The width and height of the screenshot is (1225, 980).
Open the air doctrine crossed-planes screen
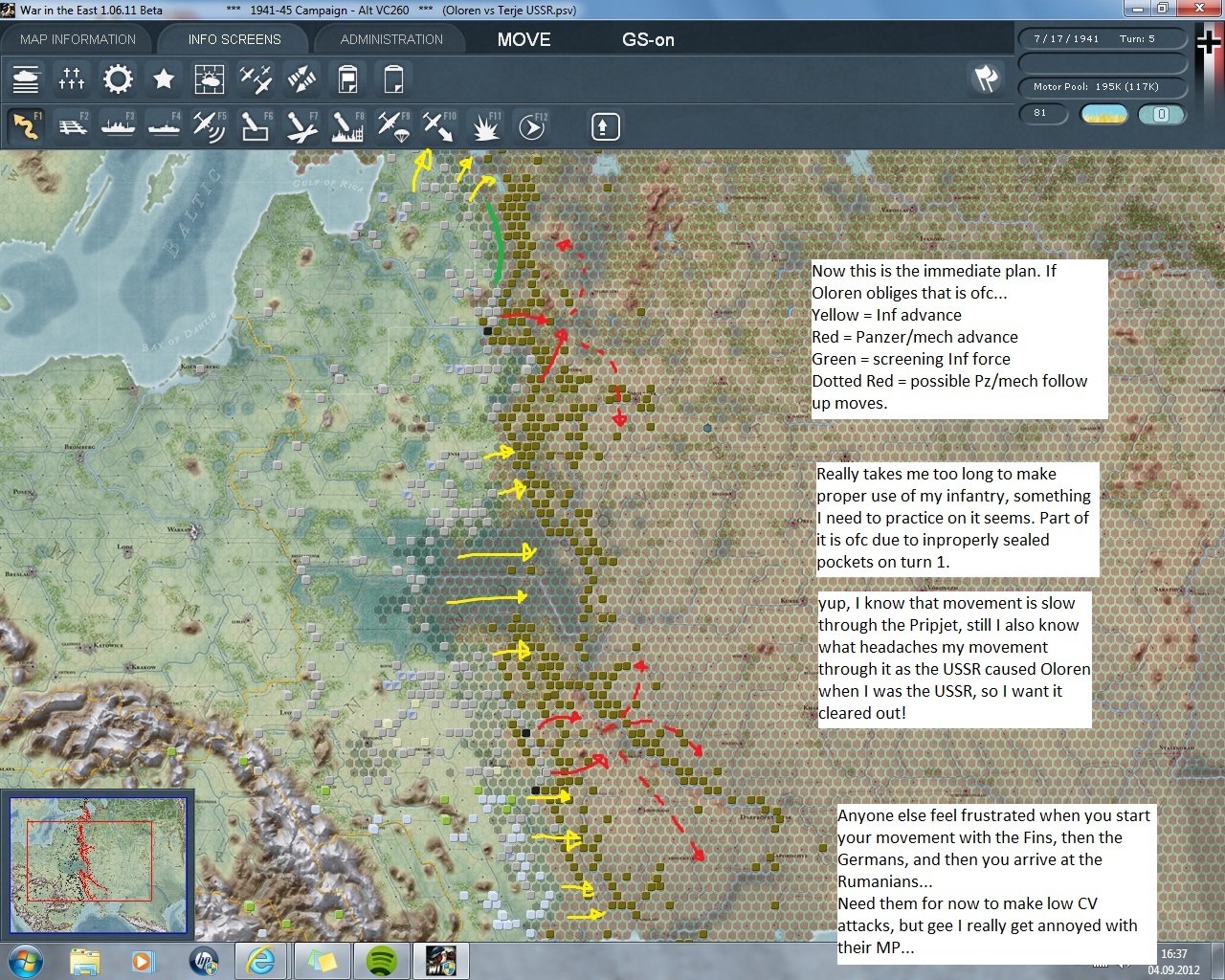coord(256,78)
